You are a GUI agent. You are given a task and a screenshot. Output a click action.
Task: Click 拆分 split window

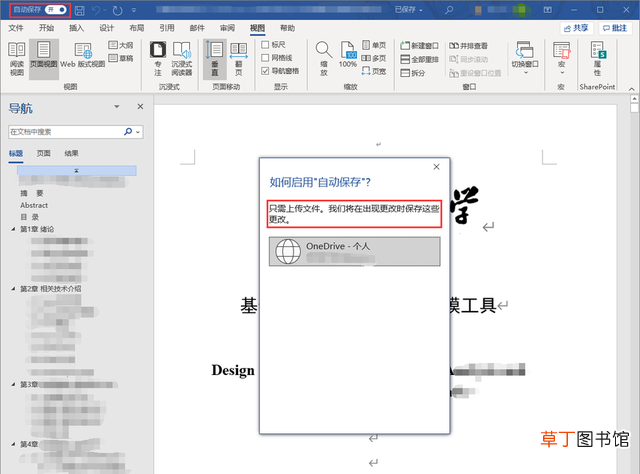tap(413, 73)
